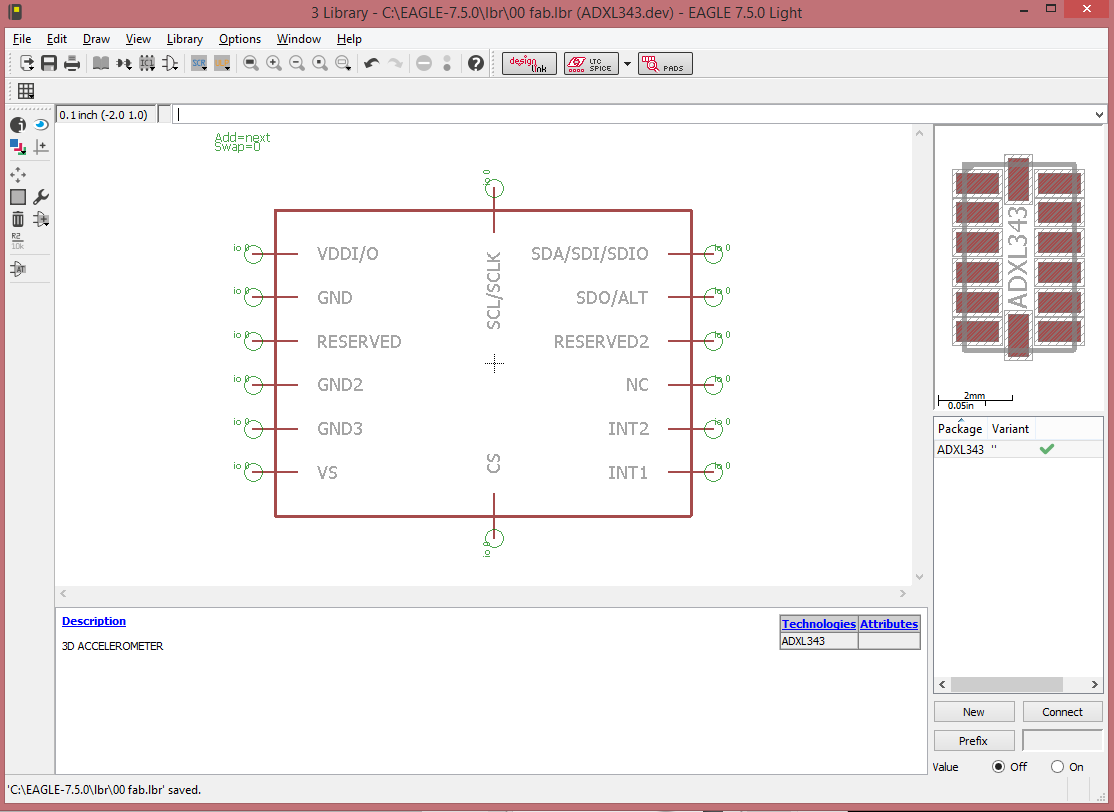The height and width of the screenshot is (812, 1114).
Task: Click the Connect button
Action: 1062,712
